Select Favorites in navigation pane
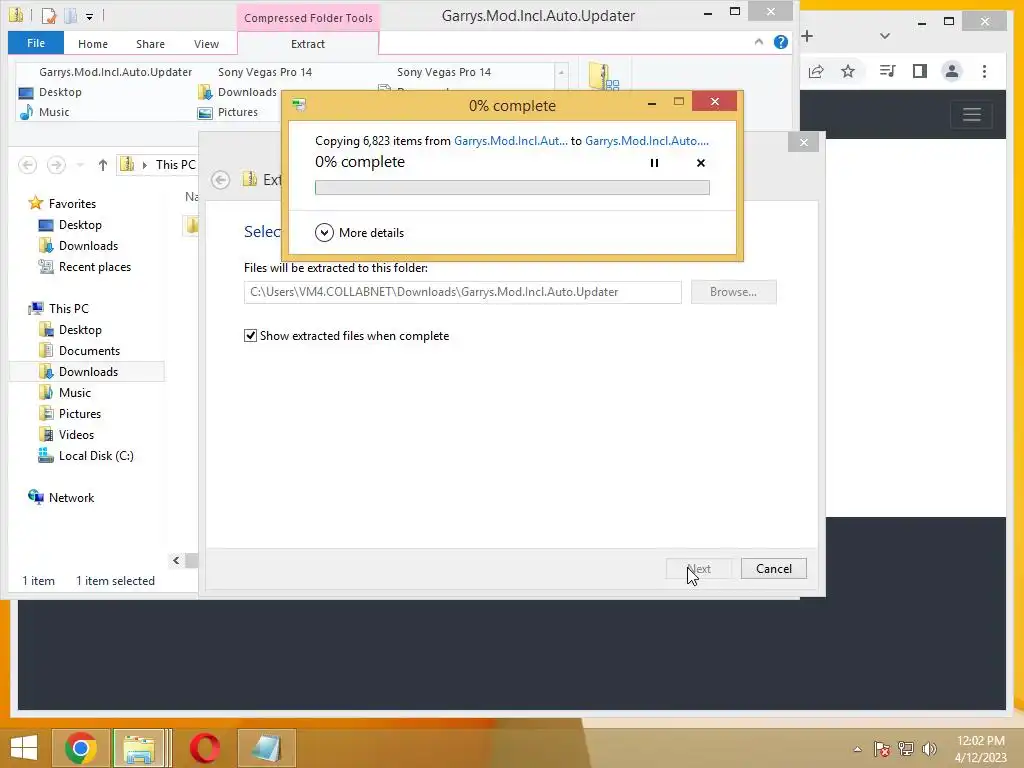Image resolution: width=1024 pixels, height=768 pixels. pos(62,204)
